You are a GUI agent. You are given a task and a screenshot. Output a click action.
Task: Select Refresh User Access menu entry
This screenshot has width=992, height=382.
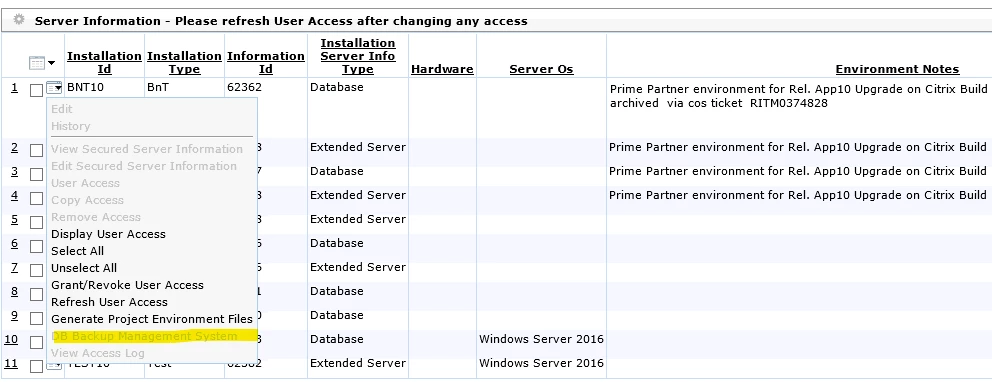click(109, 302)
